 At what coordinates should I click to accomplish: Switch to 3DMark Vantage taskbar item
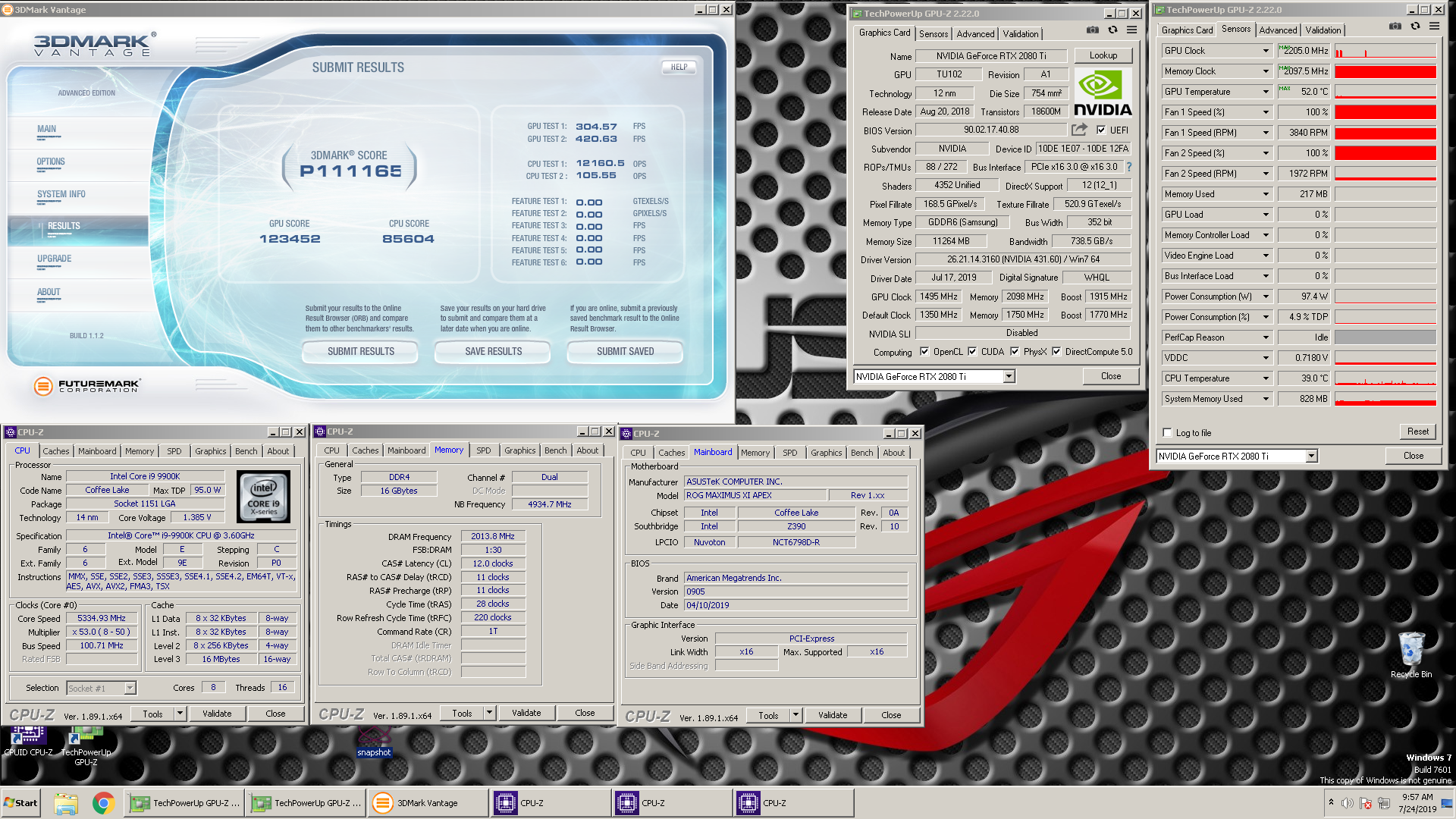pos(428,803)
